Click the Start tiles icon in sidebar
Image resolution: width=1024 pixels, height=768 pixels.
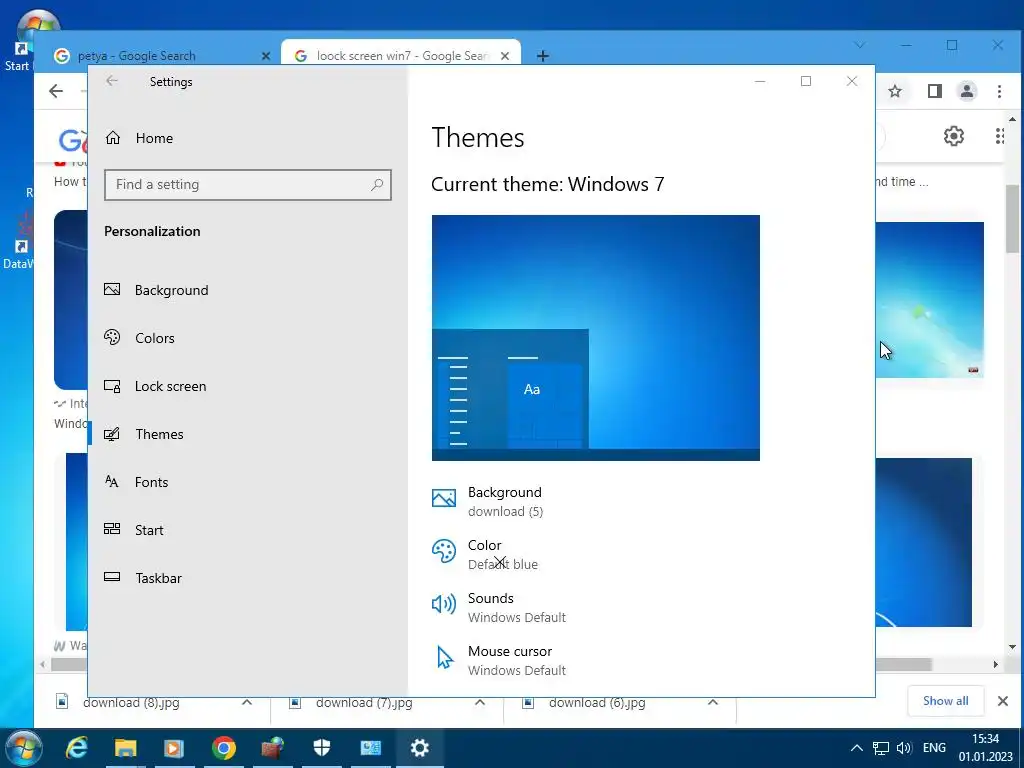[112, 529]
